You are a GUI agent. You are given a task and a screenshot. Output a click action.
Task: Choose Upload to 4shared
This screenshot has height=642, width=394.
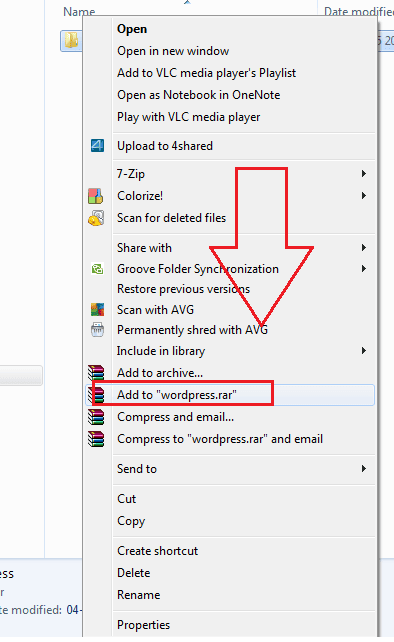point(165,146)
